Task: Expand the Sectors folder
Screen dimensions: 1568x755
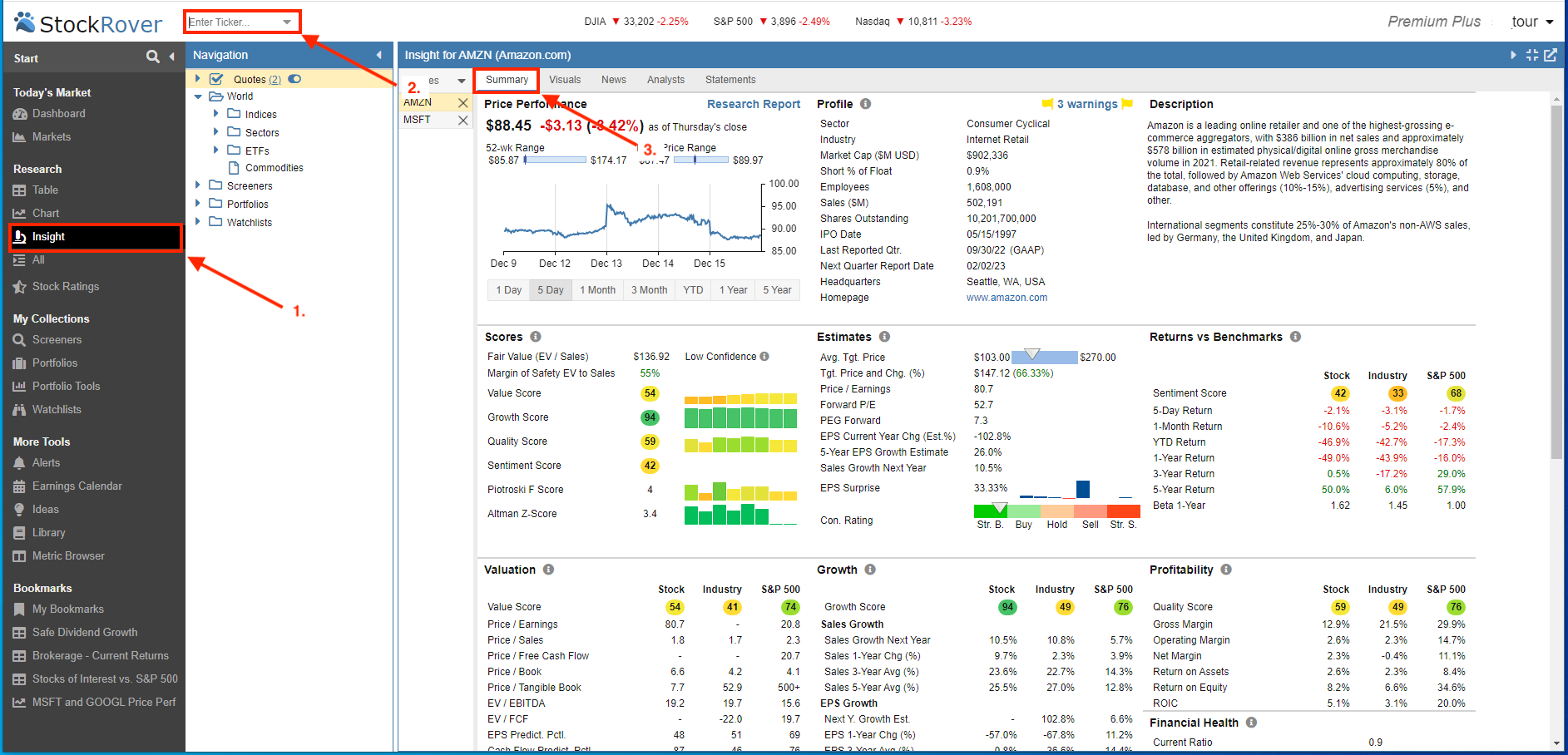Action: (x=216, y=132)
